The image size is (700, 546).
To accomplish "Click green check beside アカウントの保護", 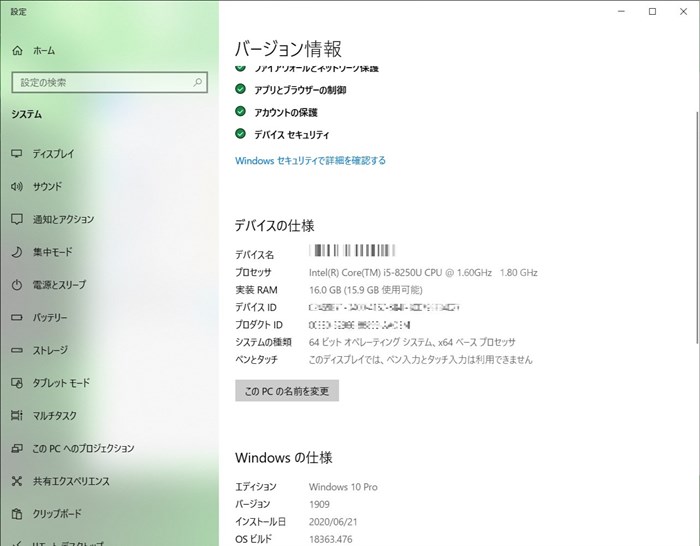I will [240, 111].
